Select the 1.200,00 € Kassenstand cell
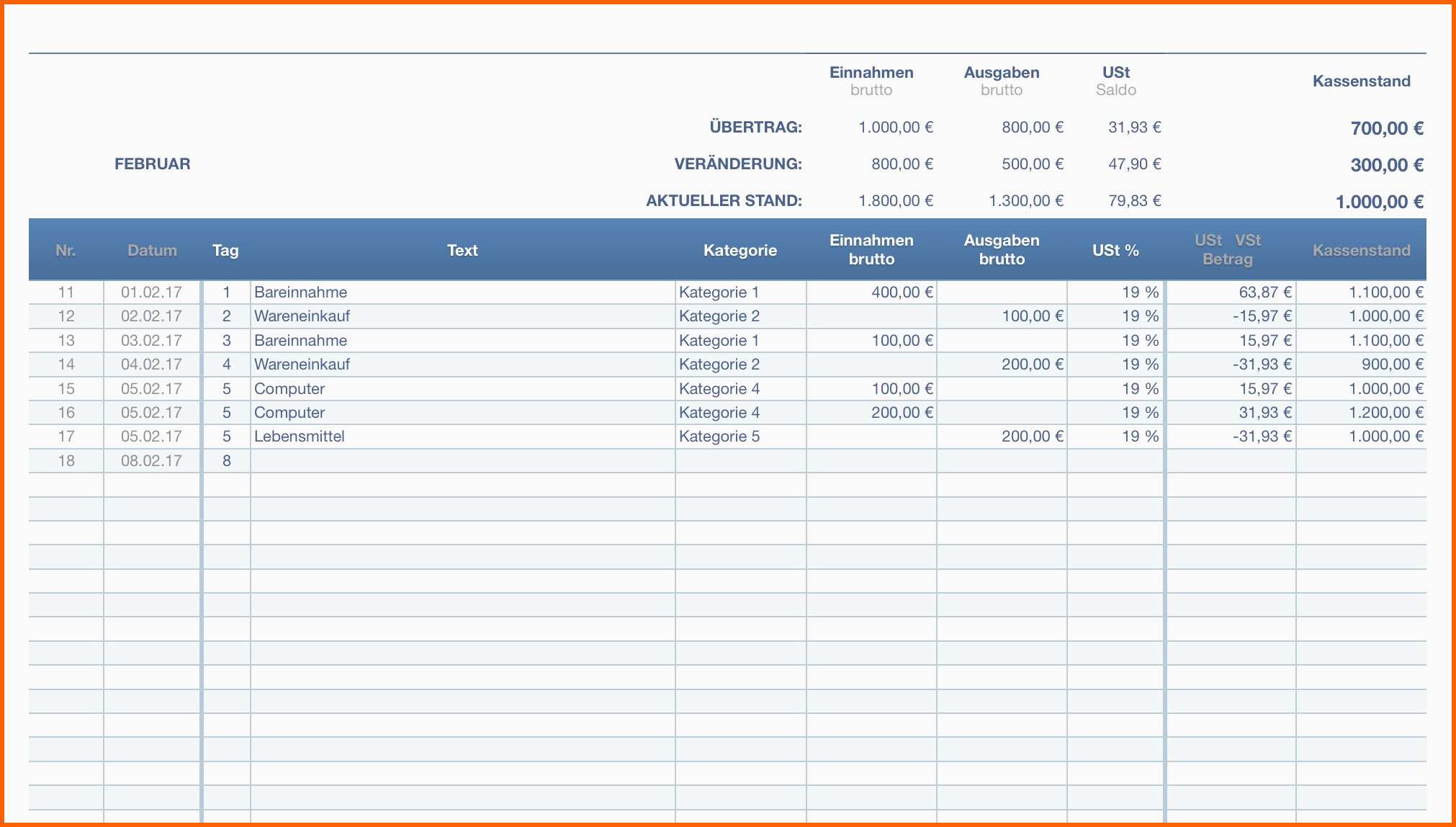 [1385, 412]
